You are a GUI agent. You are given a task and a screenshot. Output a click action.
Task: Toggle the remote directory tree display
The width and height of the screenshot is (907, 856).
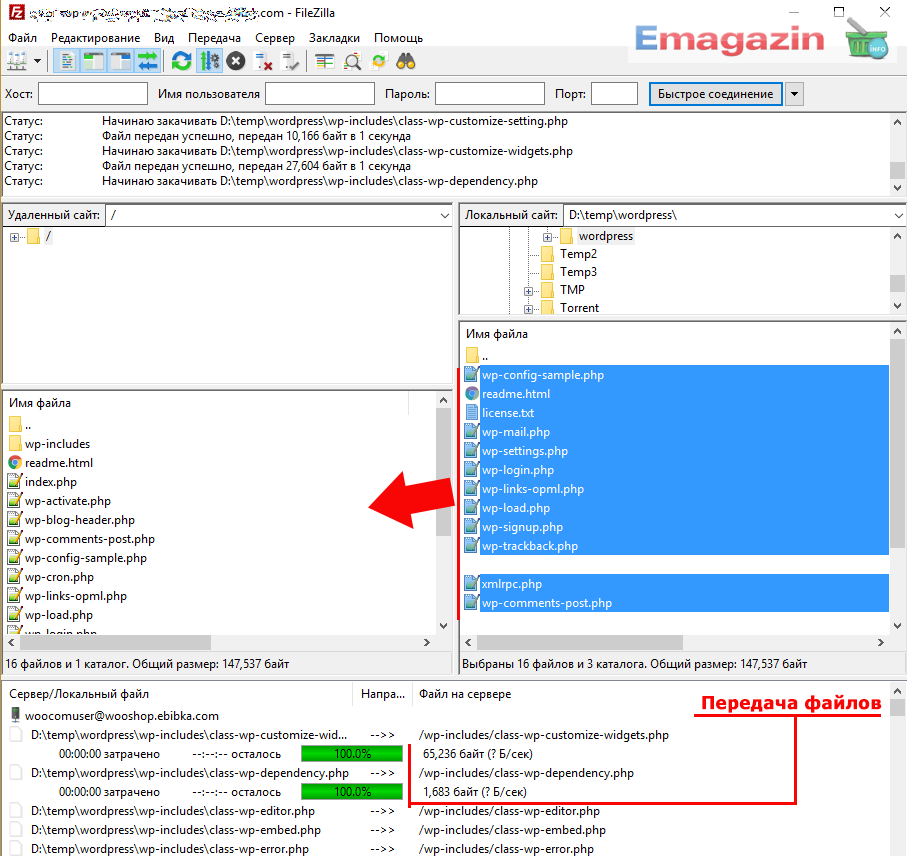pyautogui.click(x=120, y=61)
